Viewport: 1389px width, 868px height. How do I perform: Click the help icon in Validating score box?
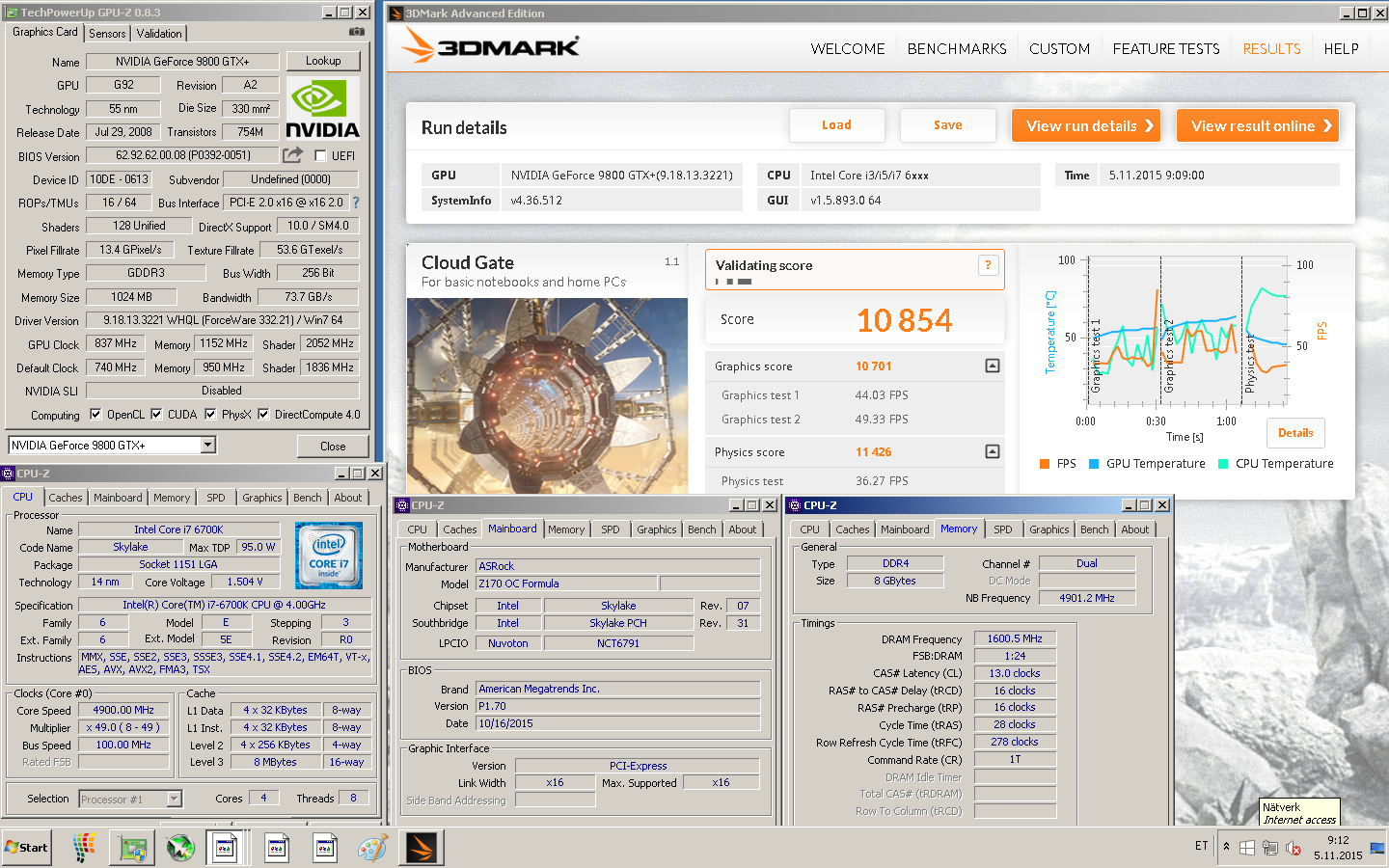pos(988,265)
